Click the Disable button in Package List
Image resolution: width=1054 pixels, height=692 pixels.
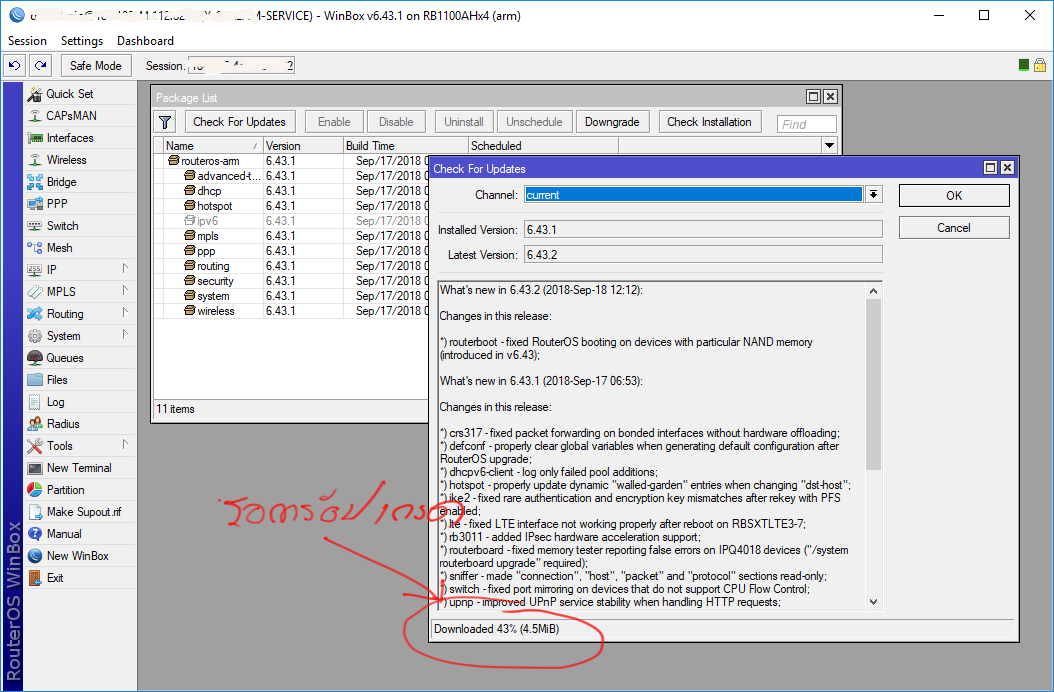pyautogui.click(x=396, y=122)
